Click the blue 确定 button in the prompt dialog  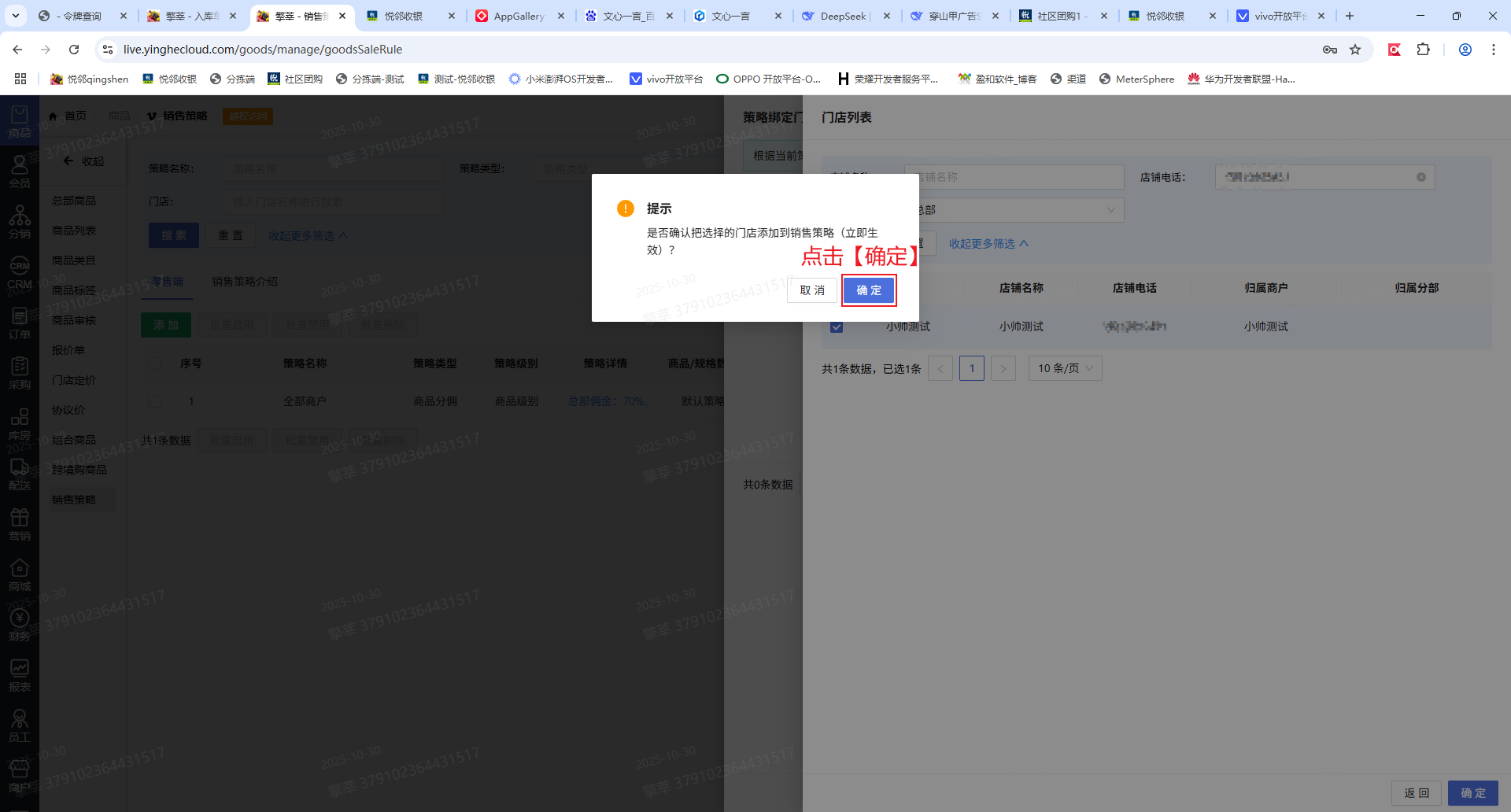[868, 290]
